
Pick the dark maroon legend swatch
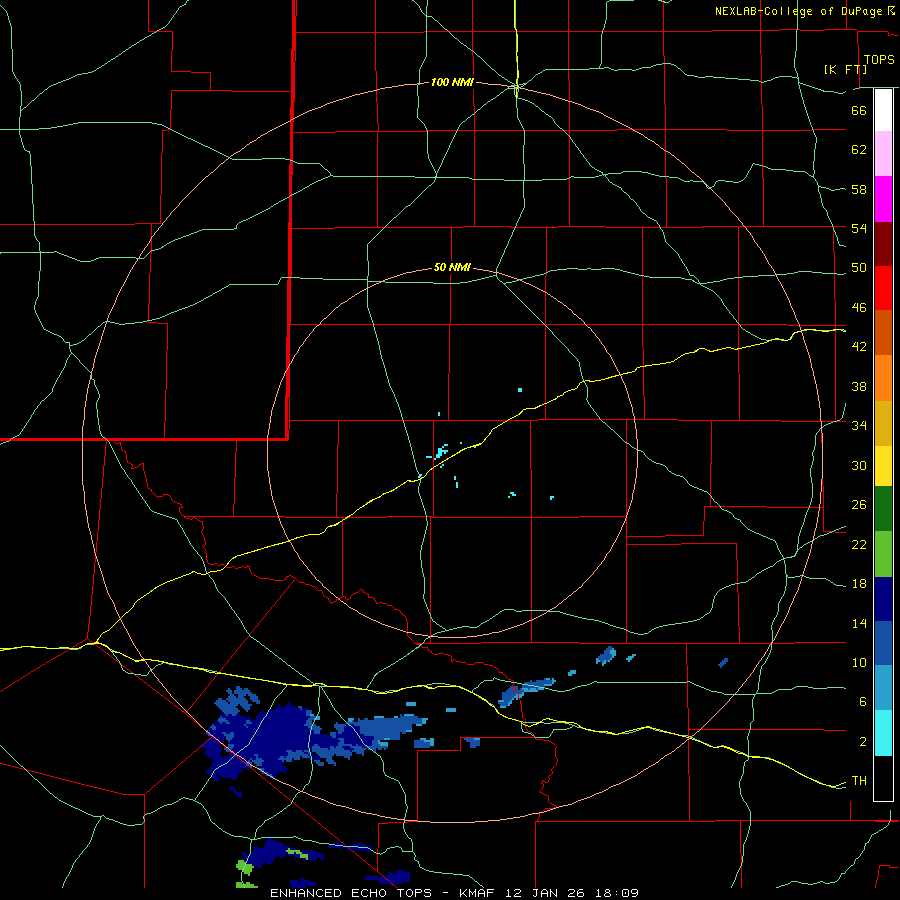883,244
